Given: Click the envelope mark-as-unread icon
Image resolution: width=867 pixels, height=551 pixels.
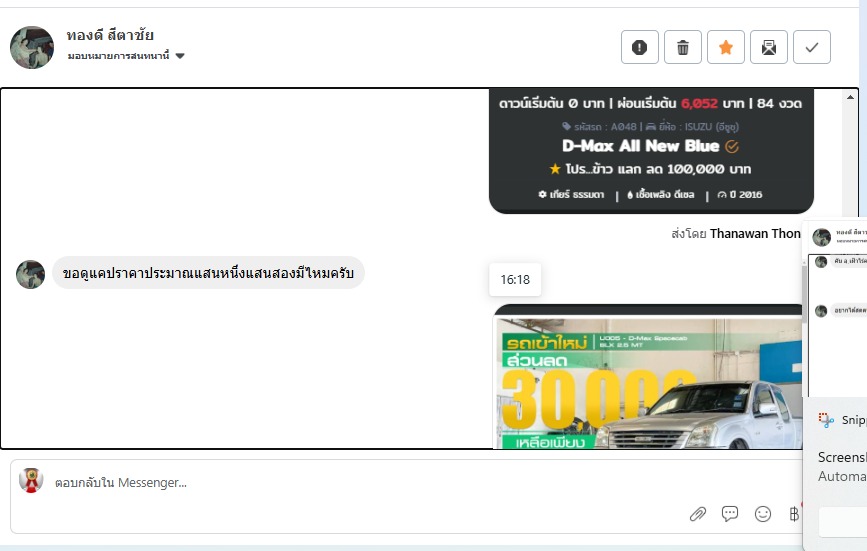Looking at the screenshot, I should [x=769, y=47].
